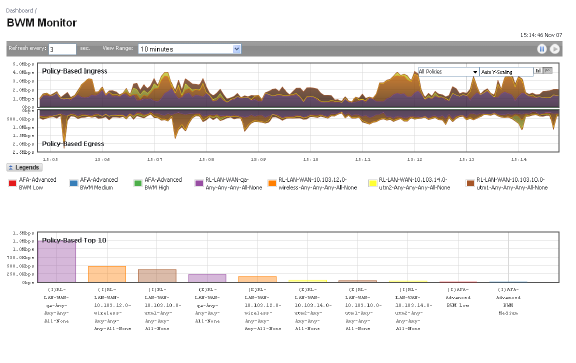
Task: Click the AFA-Advanced BWM High legend label
Action: coord(163,183)
